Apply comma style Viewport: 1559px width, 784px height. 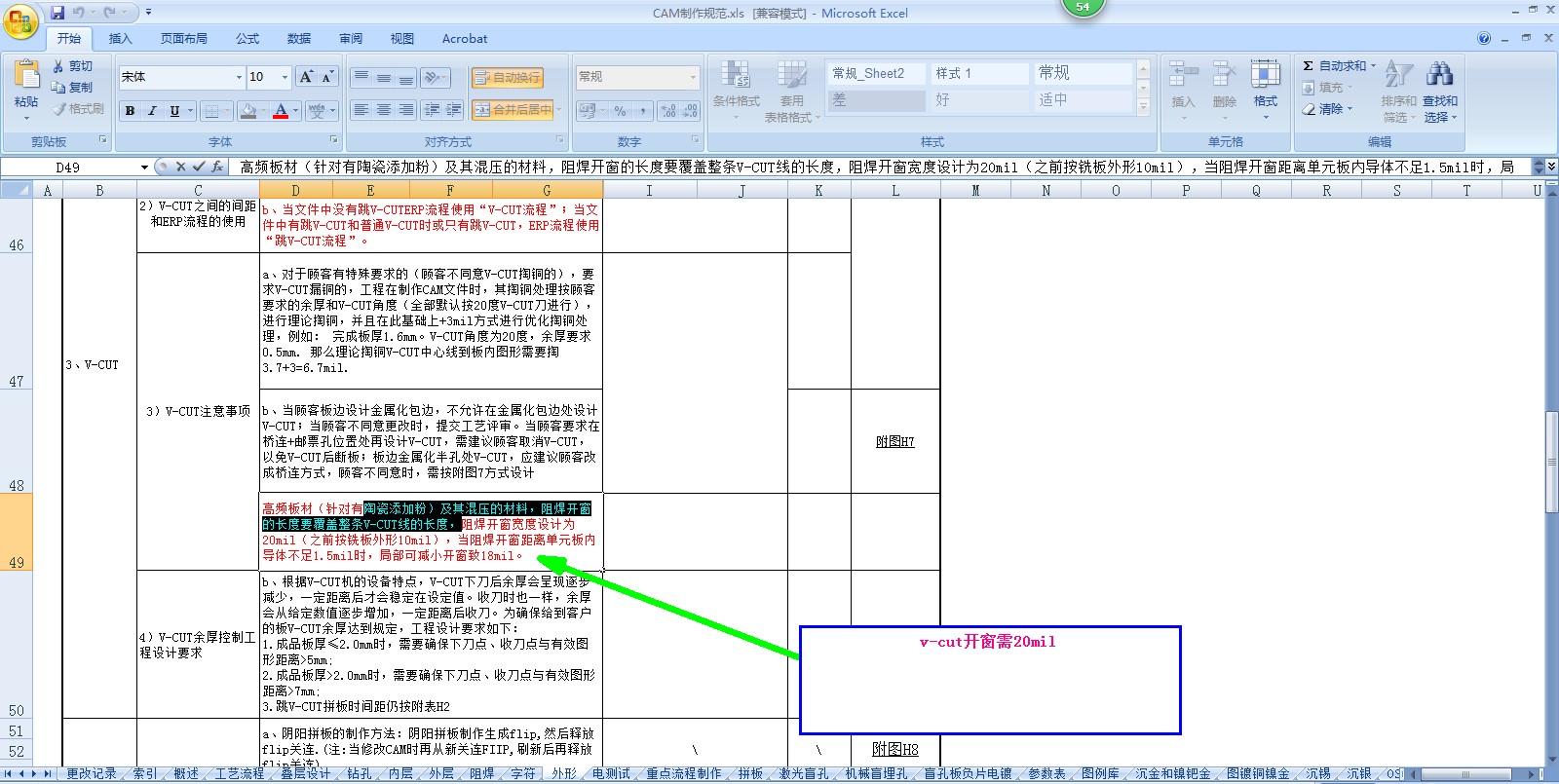pyautogui.click(x=643, y=111)
